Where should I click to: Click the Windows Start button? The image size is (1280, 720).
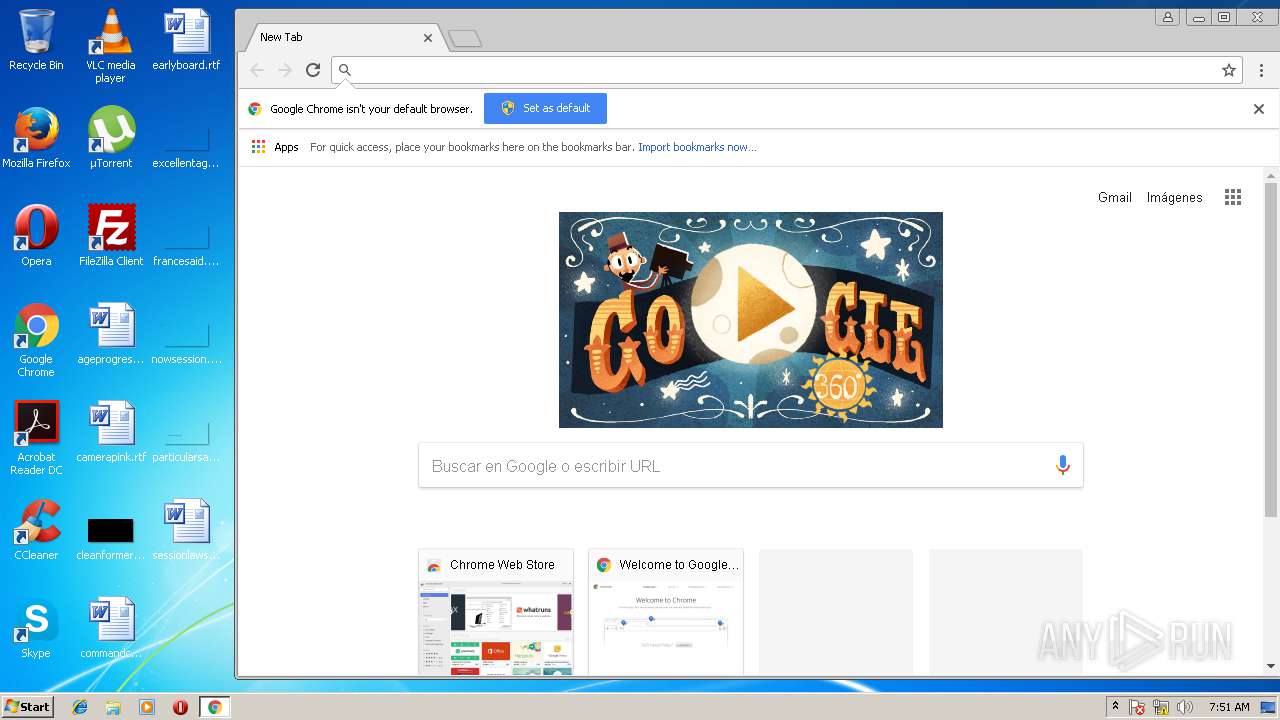28,707
